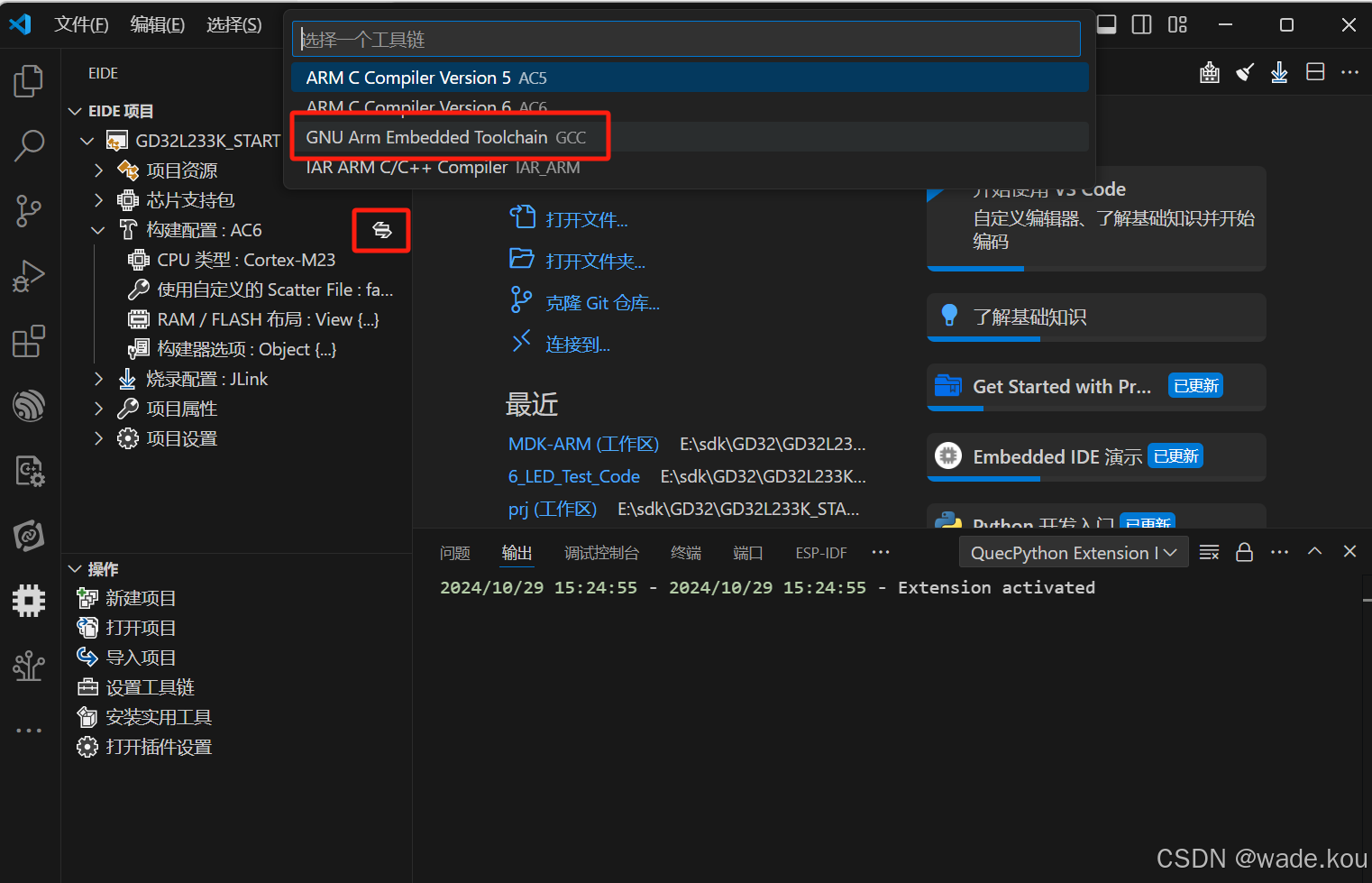Open the 了解基础知识 walkthrough card
The image size is (1372, 883).
click(1096, 317)
